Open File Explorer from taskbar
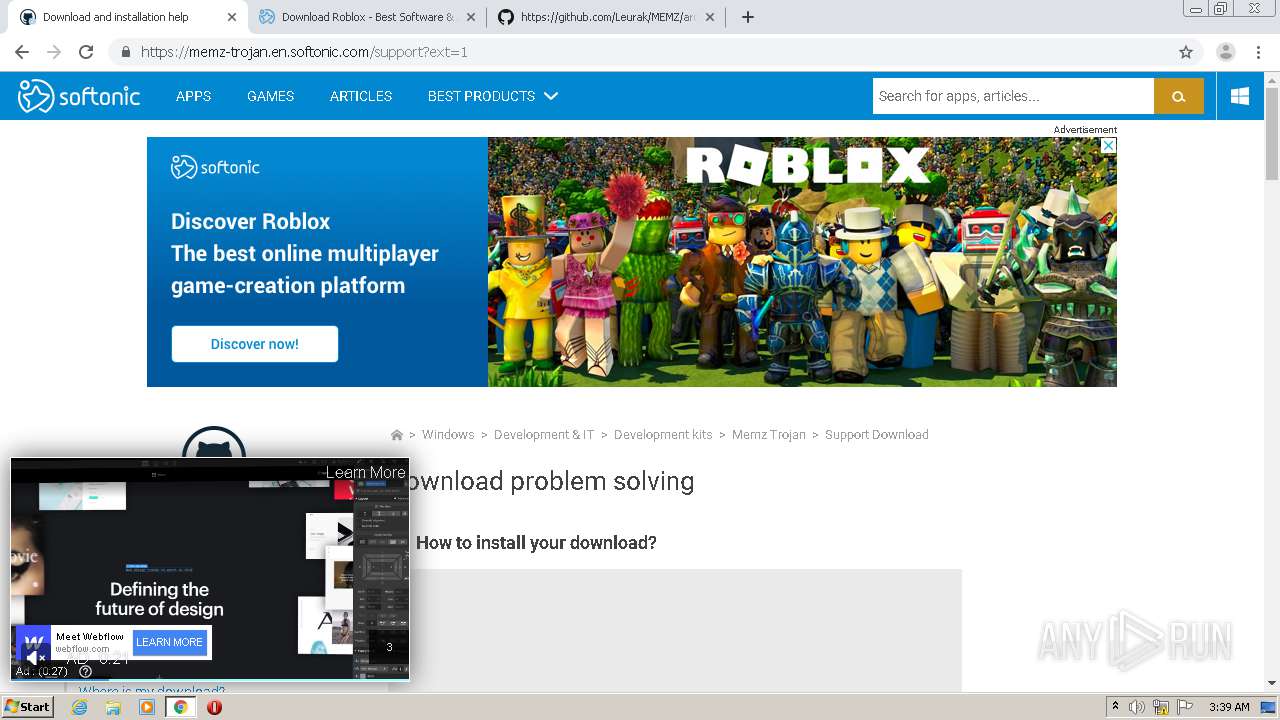Image resolution: width=1280 pixels, height=720 pixels. (113, 707)
